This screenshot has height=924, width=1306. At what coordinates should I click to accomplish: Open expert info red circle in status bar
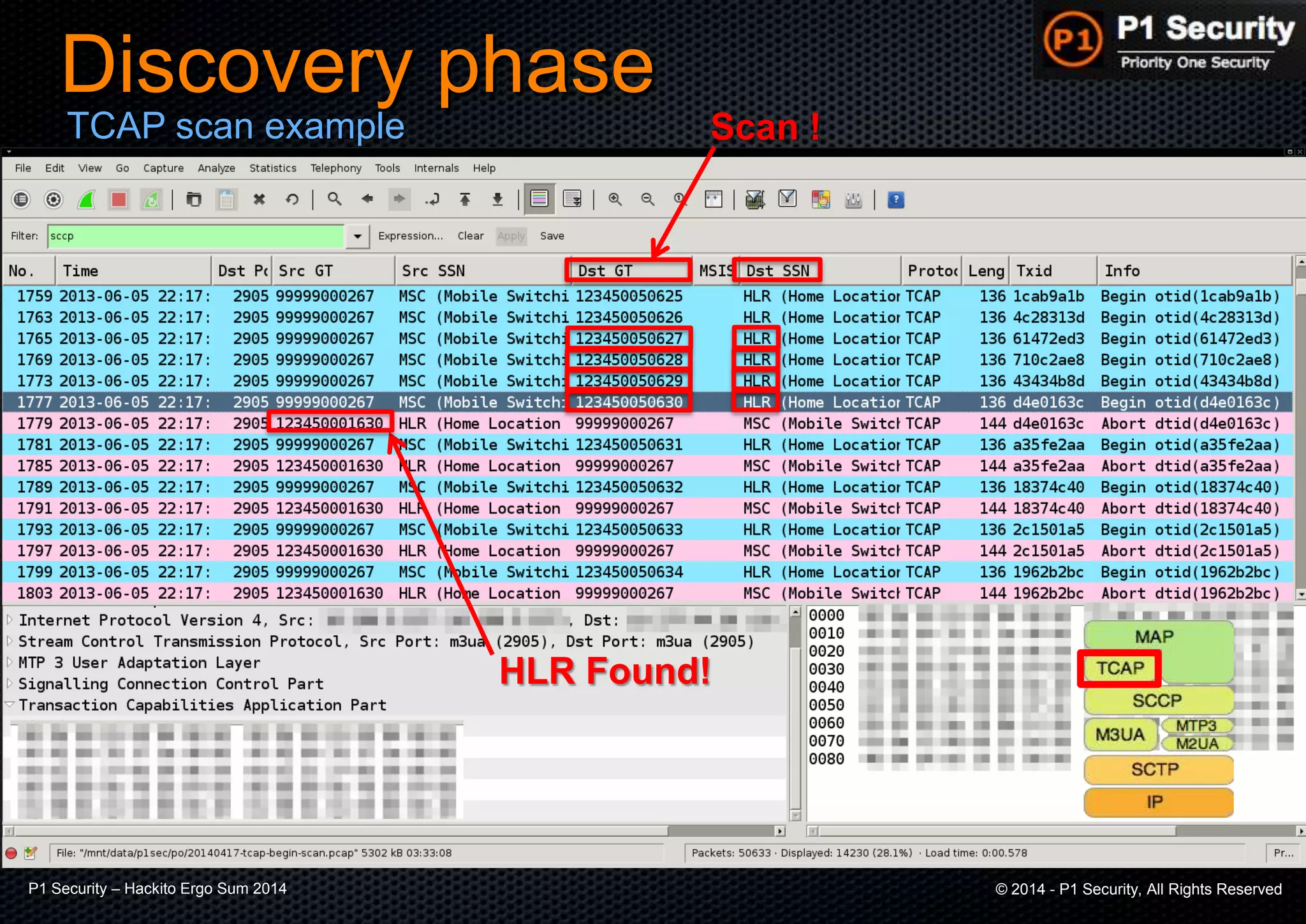[x=11, y=853]
